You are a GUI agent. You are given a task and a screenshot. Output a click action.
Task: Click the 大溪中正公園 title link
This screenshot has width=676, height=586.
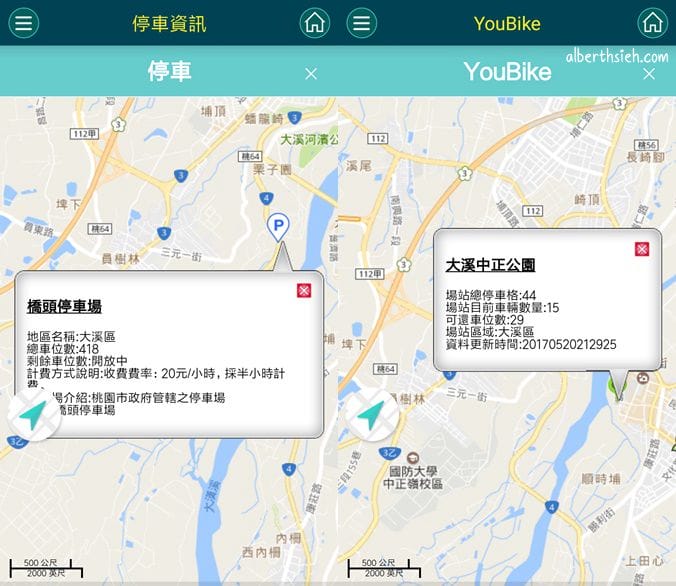click(490, 265)
